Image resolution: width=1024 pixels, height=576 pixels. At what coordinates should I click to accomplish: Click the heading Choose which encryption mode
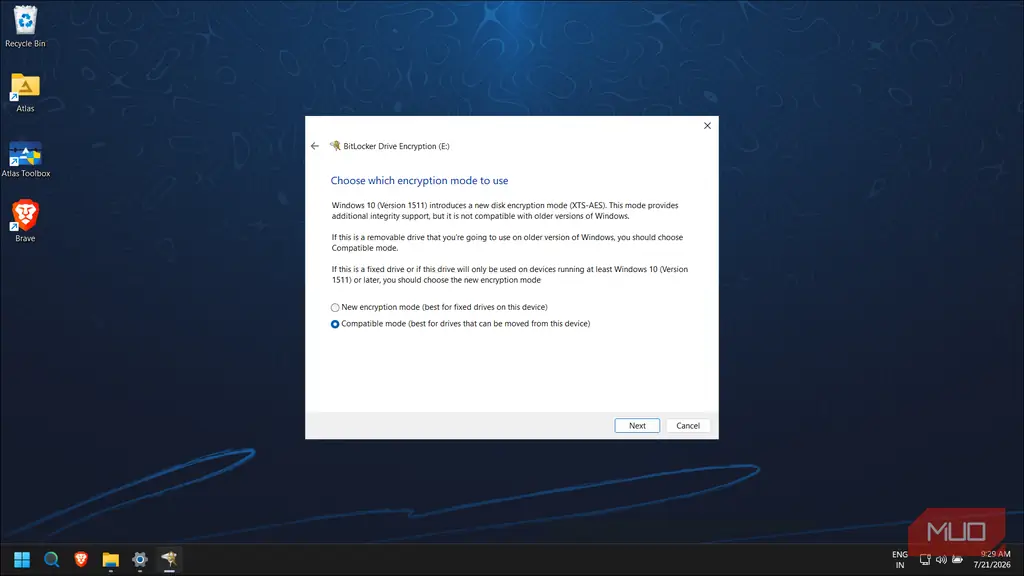click(419, 180)
